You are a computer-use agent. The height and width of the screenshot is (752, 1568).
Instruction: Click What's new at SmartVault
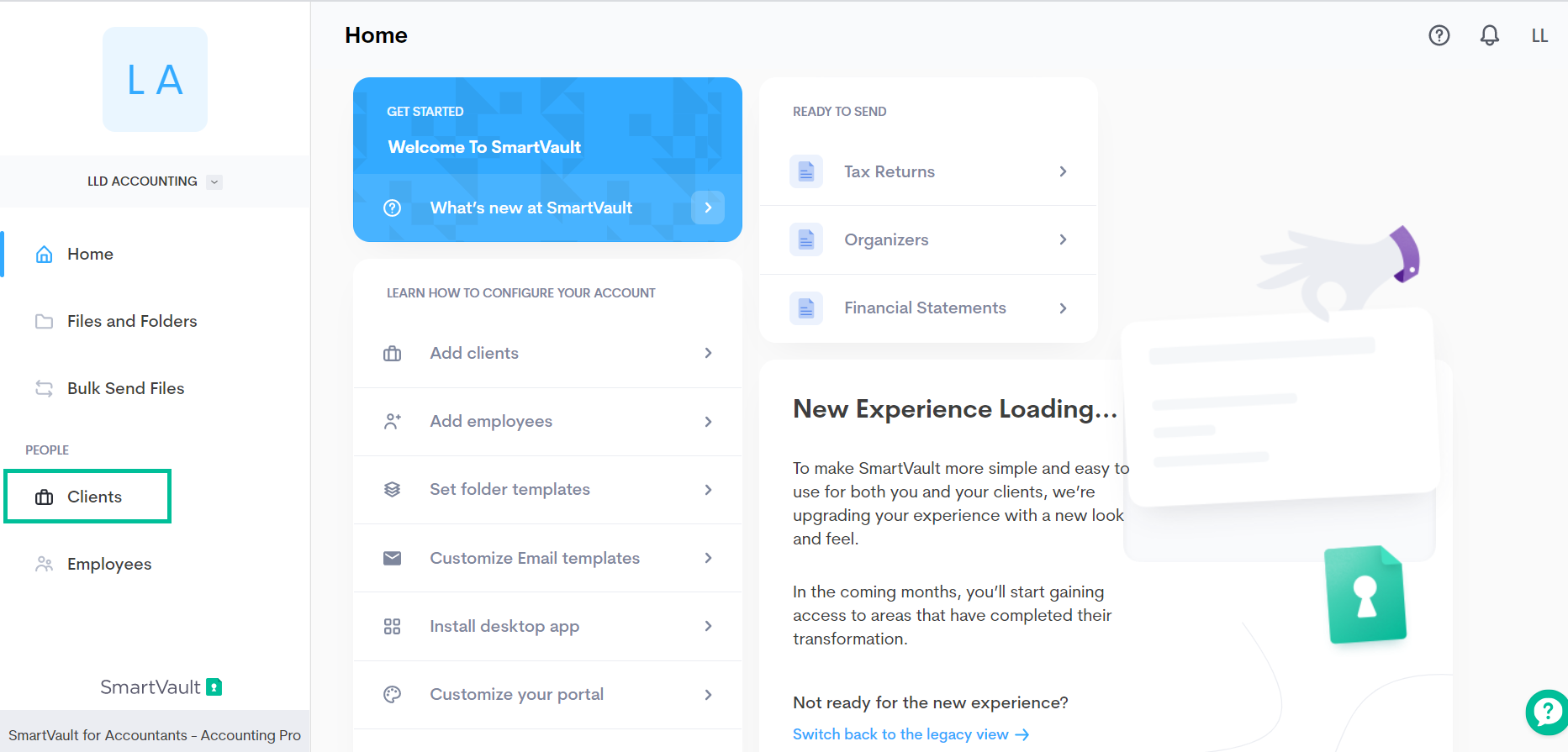pyautogui.click(x=531, y=208)
